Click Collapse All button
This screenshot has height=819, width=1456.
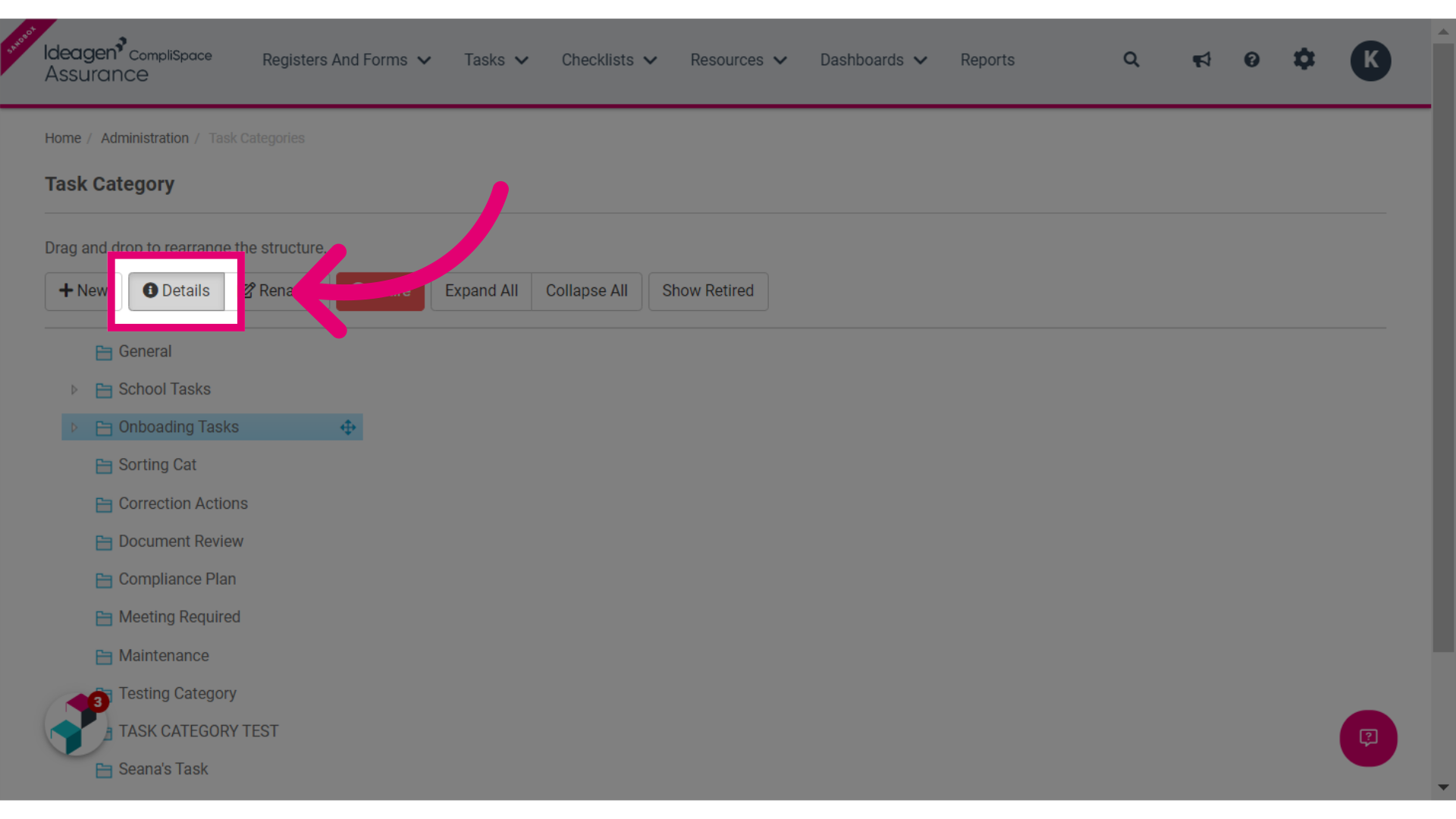pos(587,291)
